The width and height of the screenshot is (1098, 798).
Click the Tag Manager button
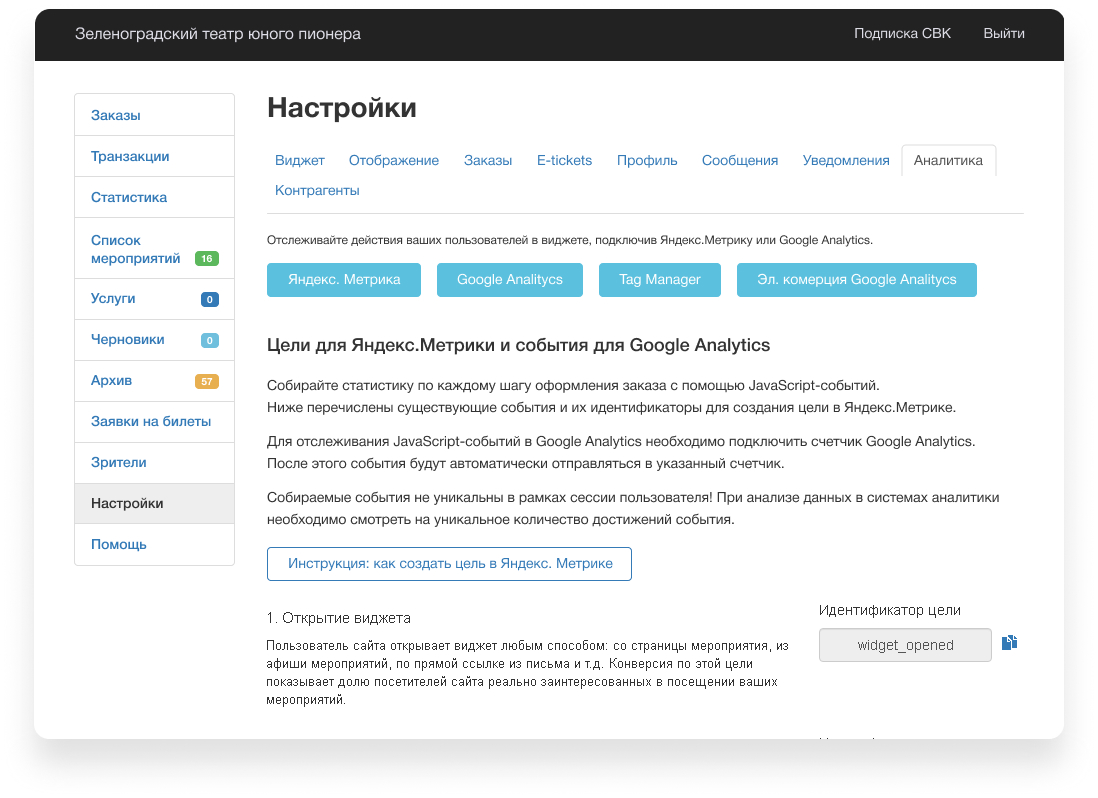660,279
